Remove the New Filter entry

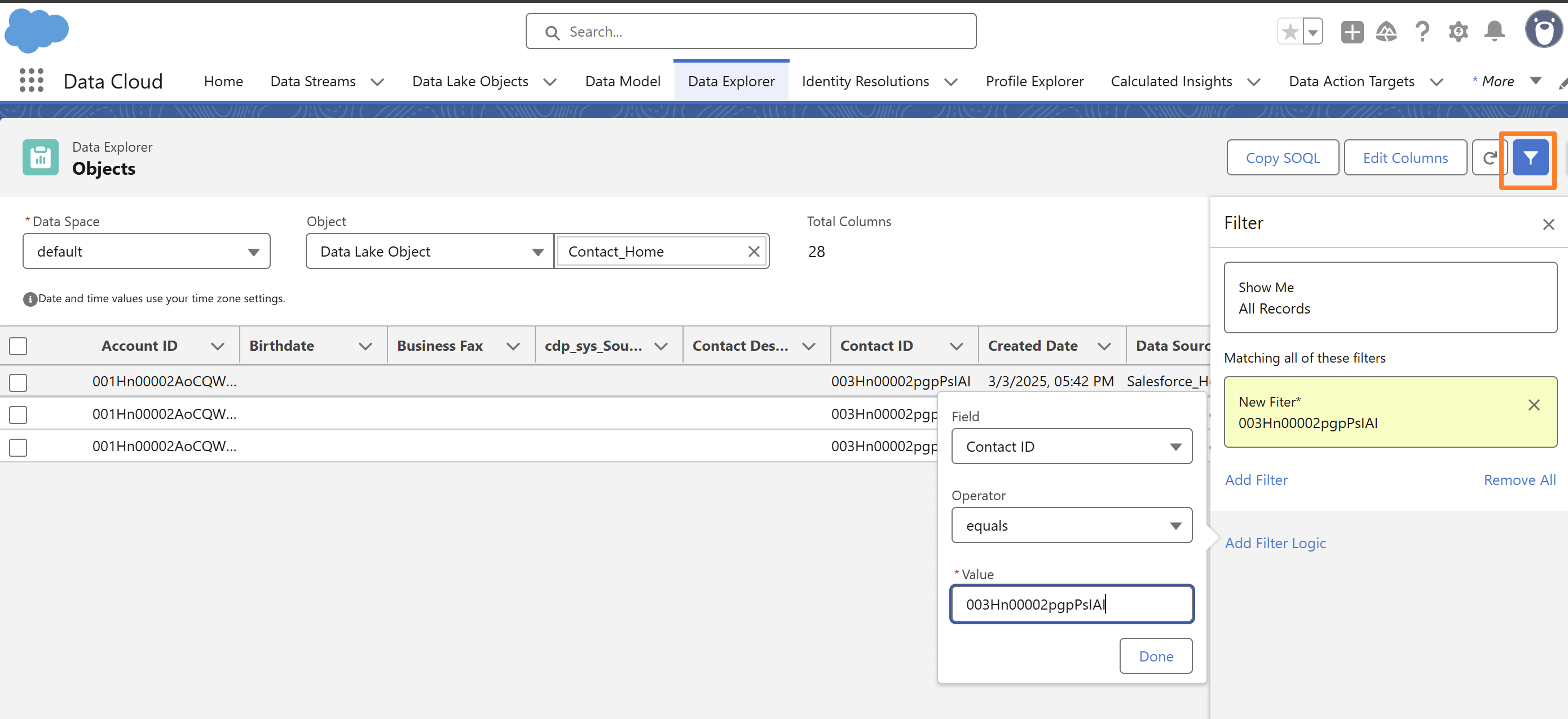click(x=1534, y=405)
